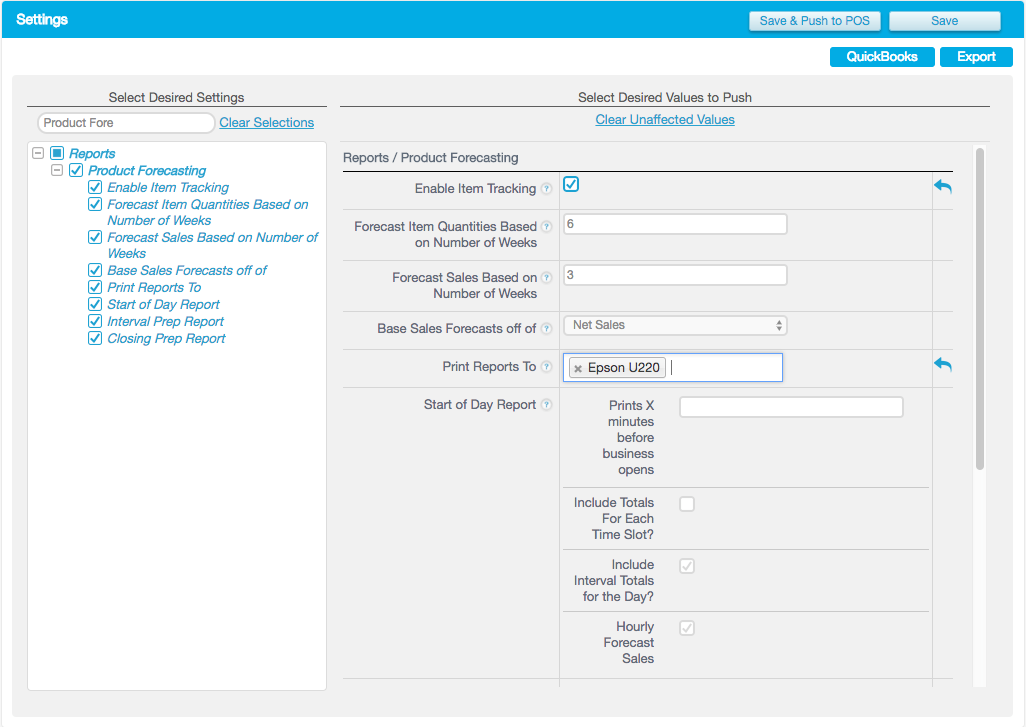The width and height of the screenshot is (1026, 727).
Task: Click the help icon next to Start of Day Report
Action: click(547, 404)
